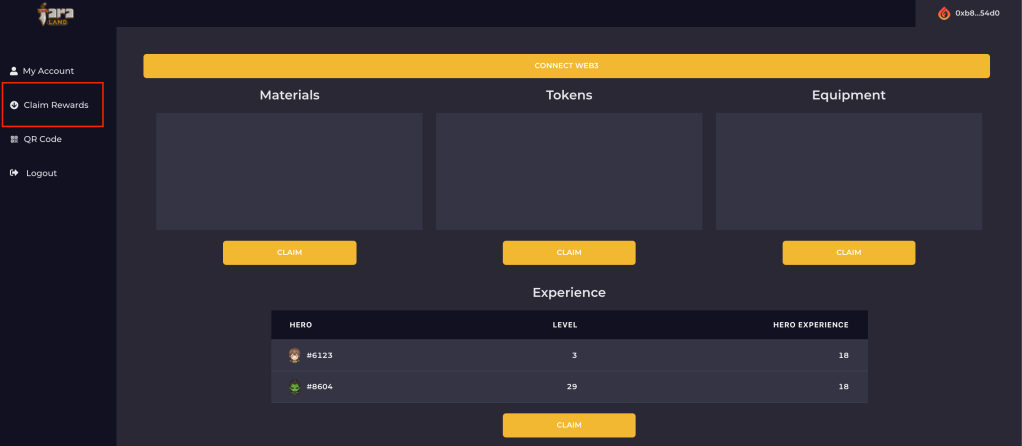The height and width of the screenshot is (446, 1022).
Task: Claim the Materials rewards
Action: 289,253
